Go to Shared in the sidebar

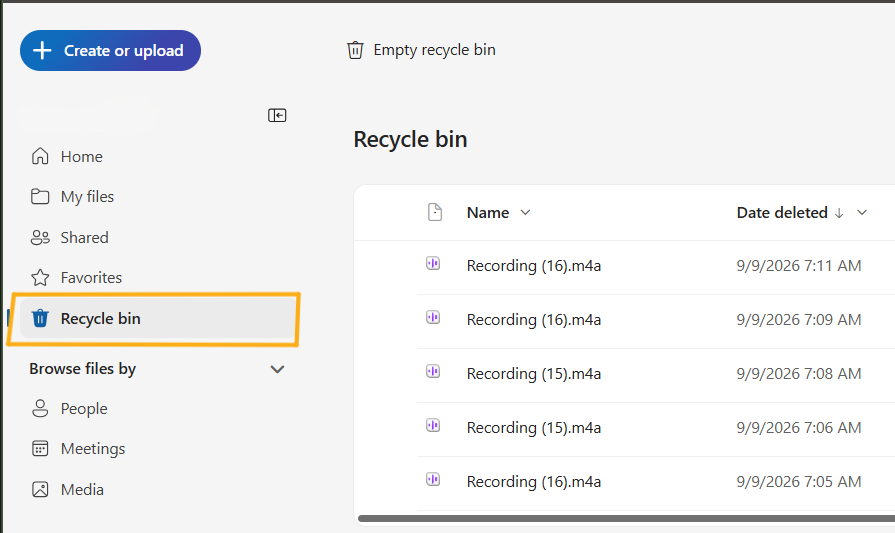point(70,237)
